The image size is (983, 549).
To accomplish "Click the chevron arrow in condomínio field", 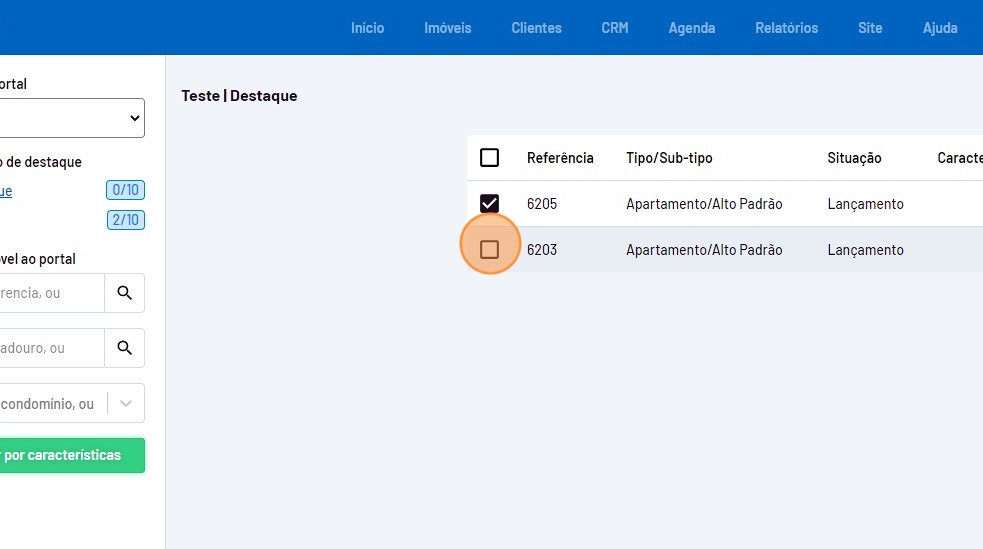I will [x=126, y=404].
